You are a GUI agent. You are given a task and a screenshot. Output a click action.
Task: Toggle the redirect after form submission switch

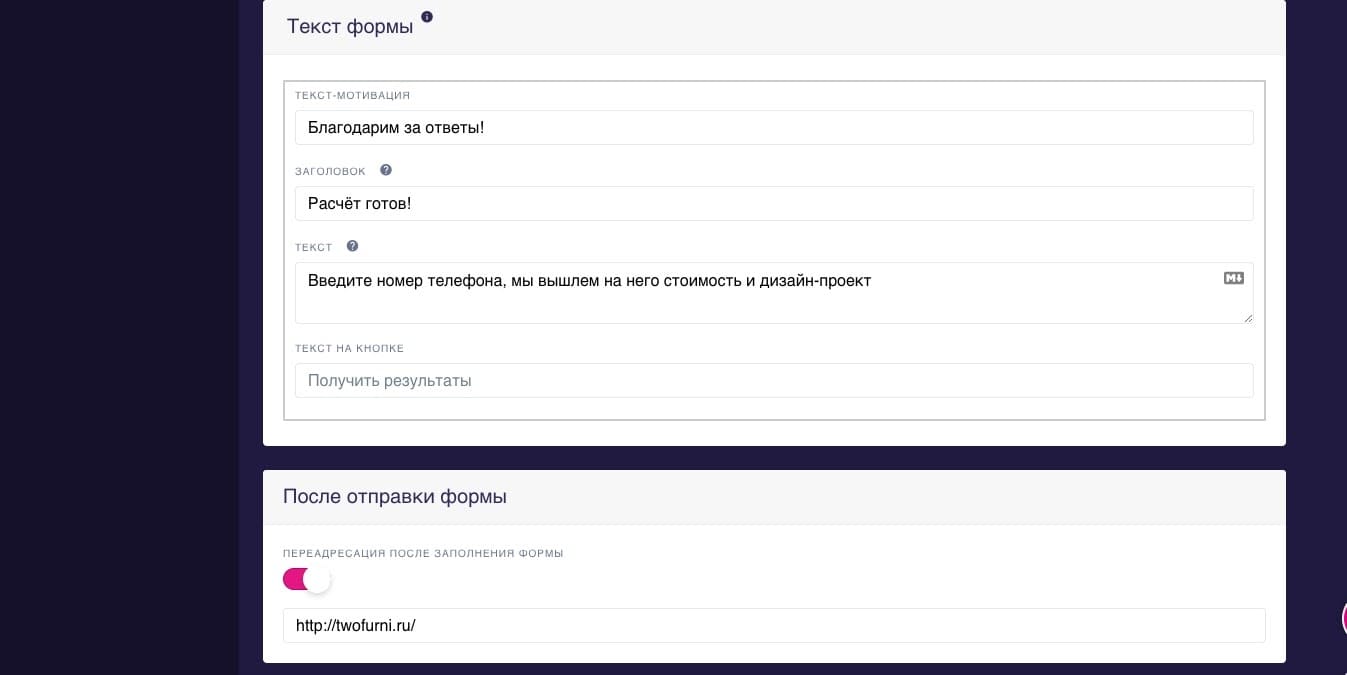coord(306,580)
